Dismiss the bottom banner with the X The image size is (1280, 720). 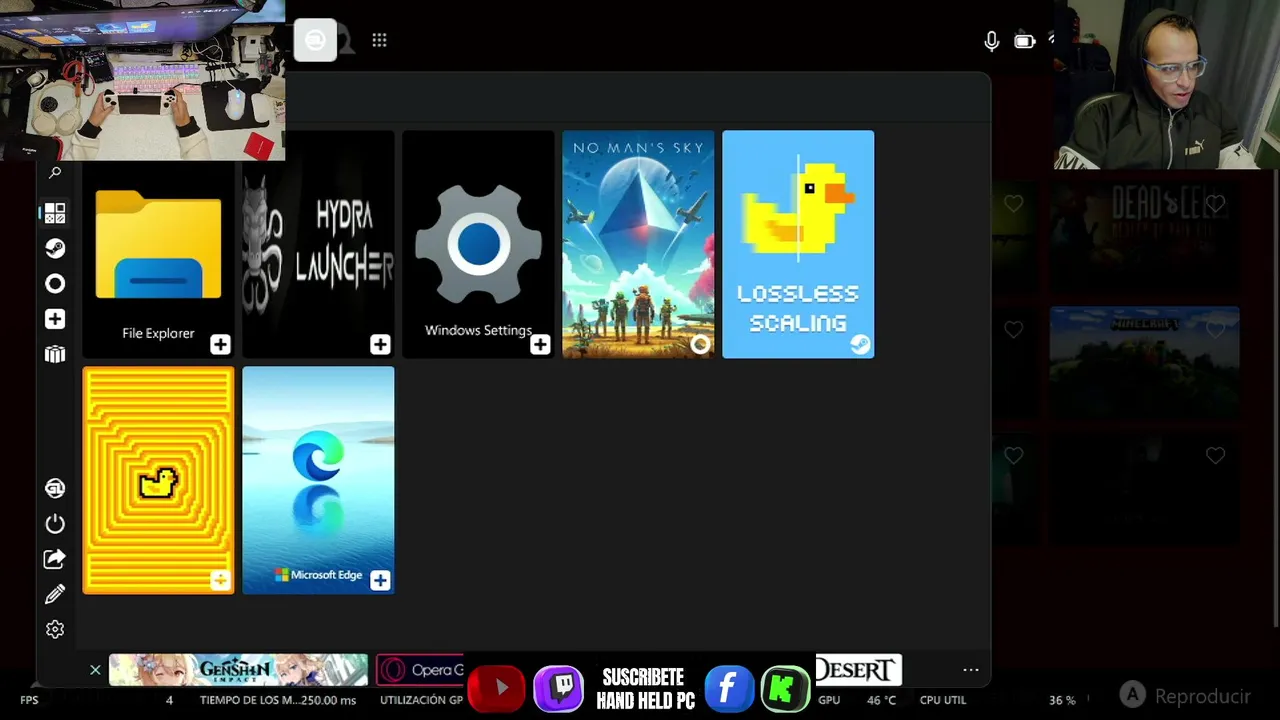95,670
